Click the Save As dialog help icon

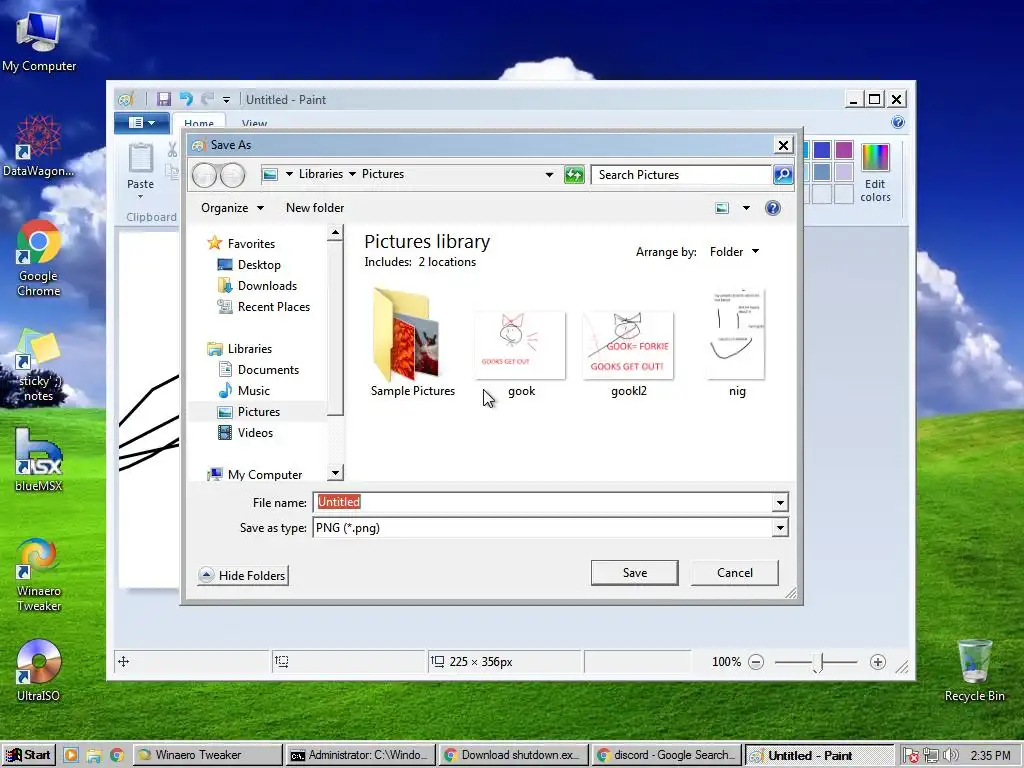coord(773,208)
